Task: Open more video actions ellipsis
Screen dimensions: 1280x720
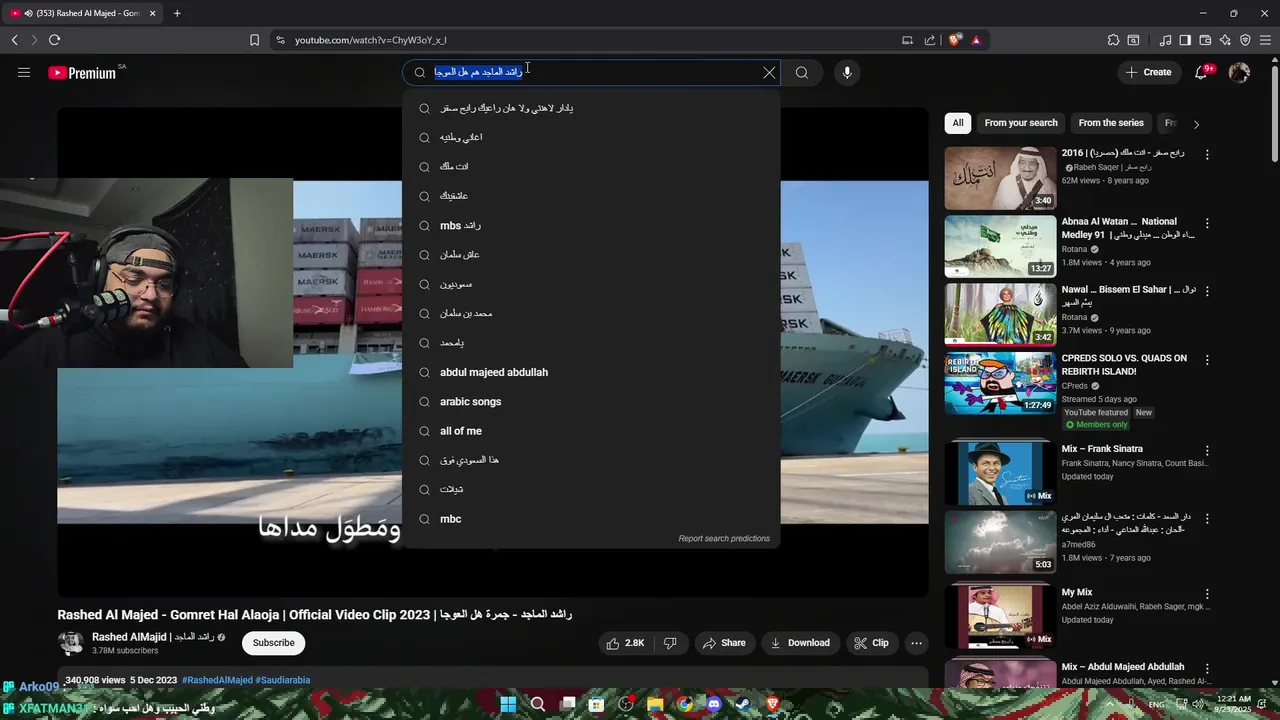Action: point(916,643)
